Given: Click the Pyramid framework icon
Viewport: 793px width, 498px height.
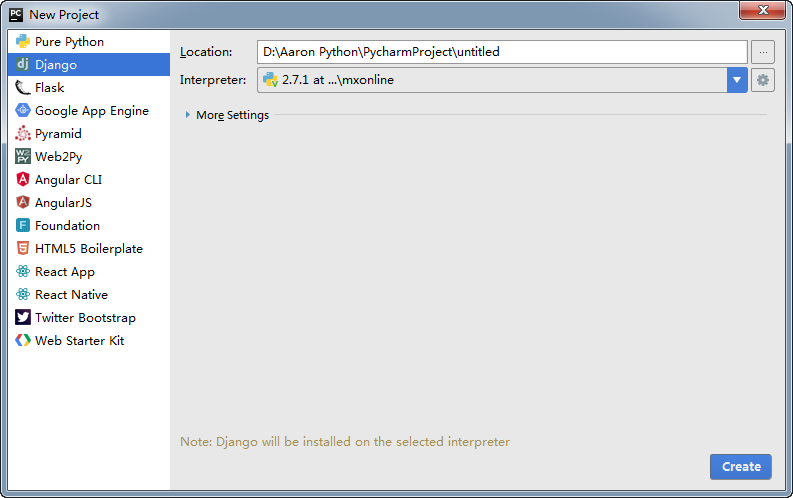Looking at the screenshot, I should click(23, 133).
